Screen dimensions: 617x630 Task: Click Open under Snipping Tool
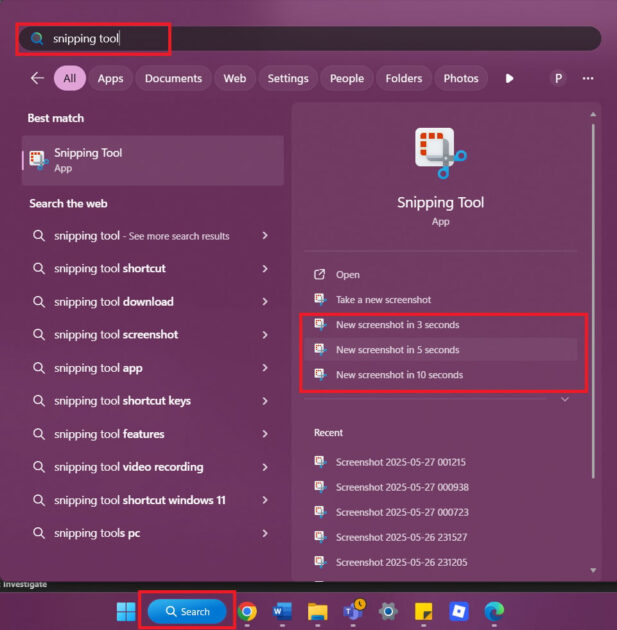[x=441, y=275]
